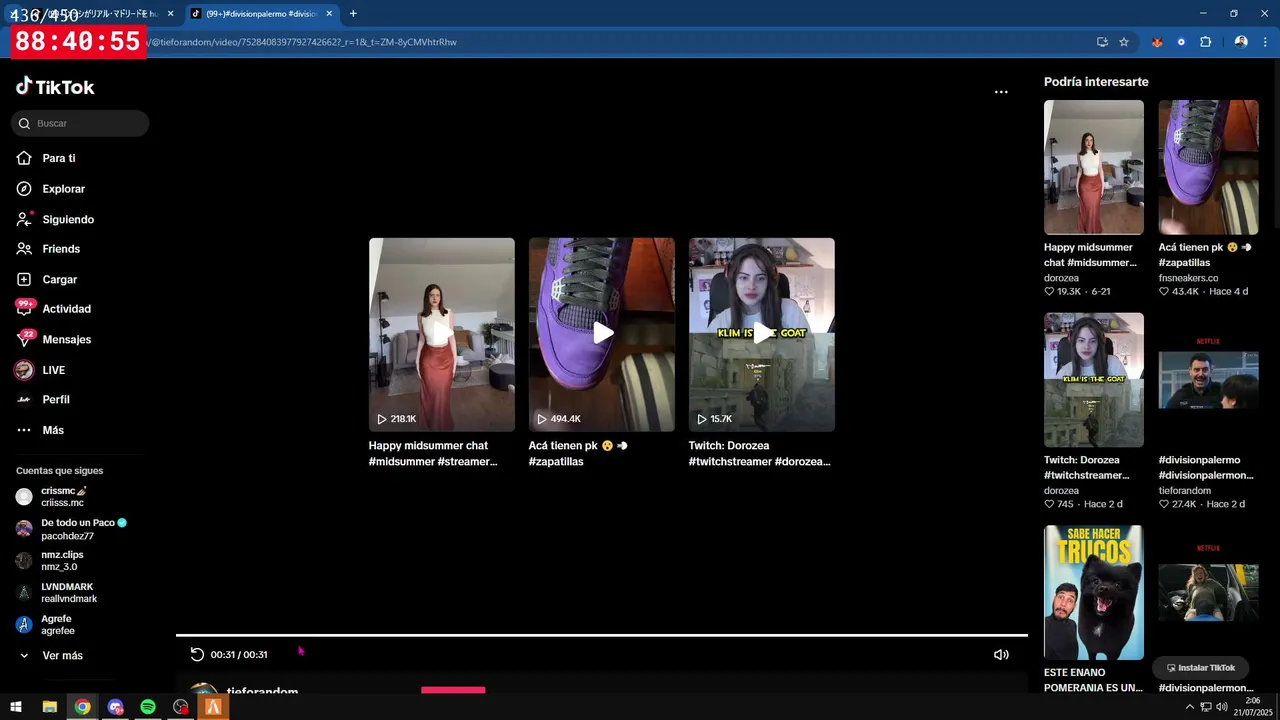Screen dimensions: 1280x720
Task: Click the Podría interesarte heading
Action: point(1096,82)
